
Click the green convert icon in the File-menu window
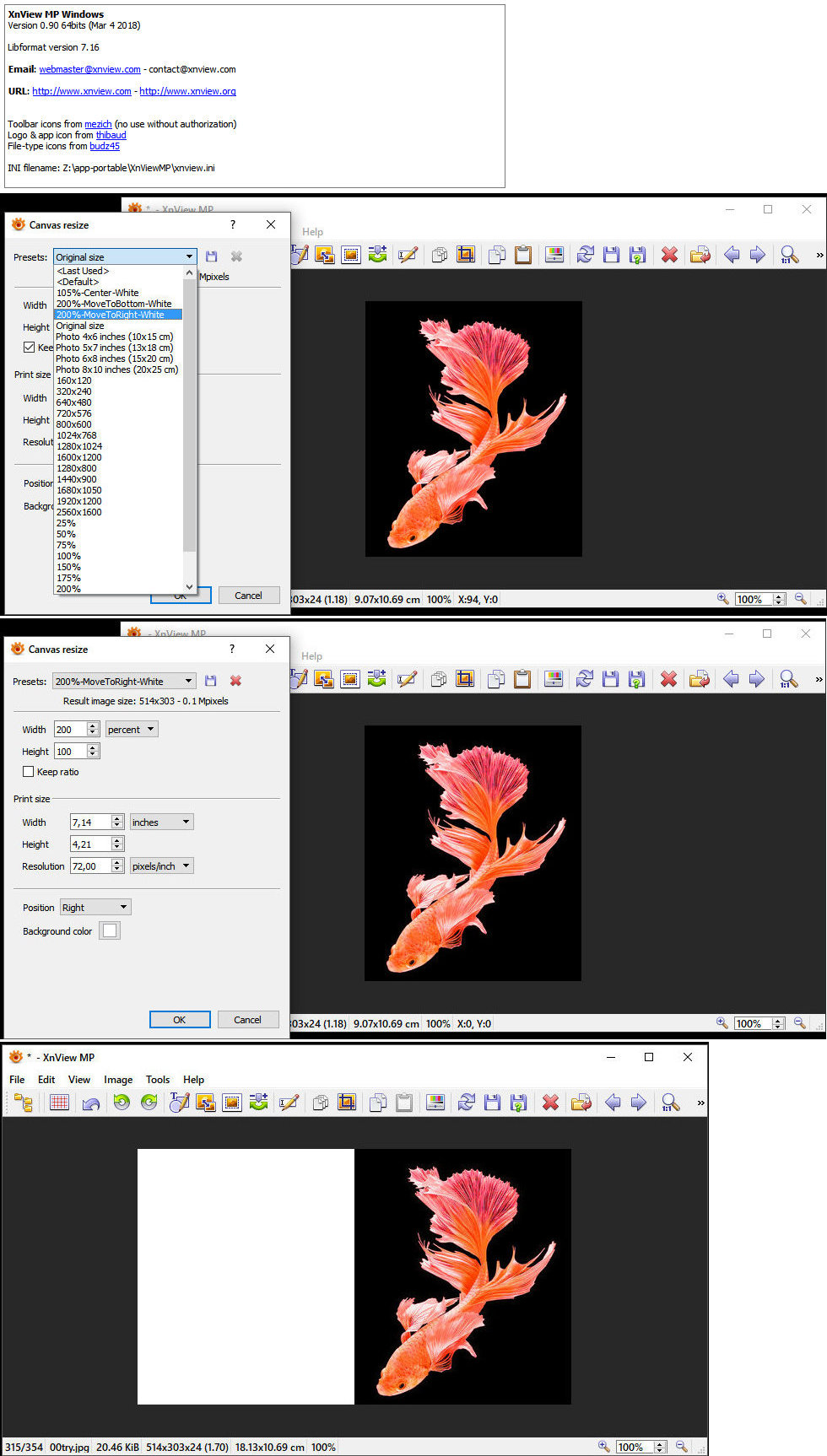click(x=259, y=1103)
